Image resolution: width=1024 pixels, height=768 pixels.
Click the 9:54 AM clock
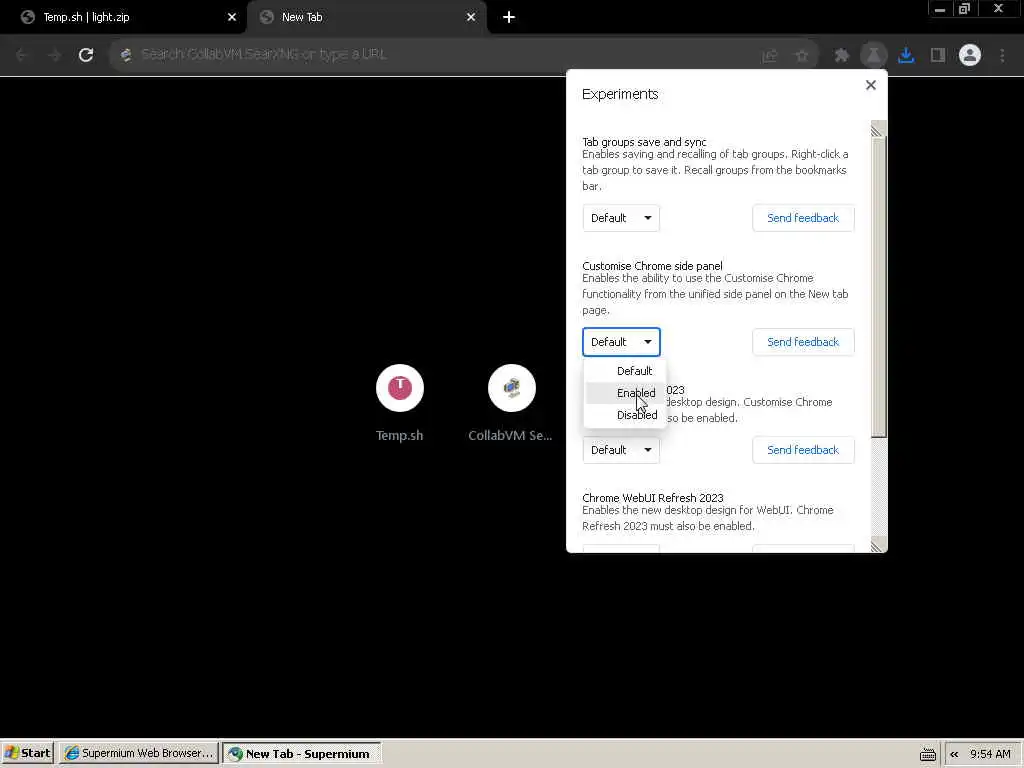click(x=990, y=754)
